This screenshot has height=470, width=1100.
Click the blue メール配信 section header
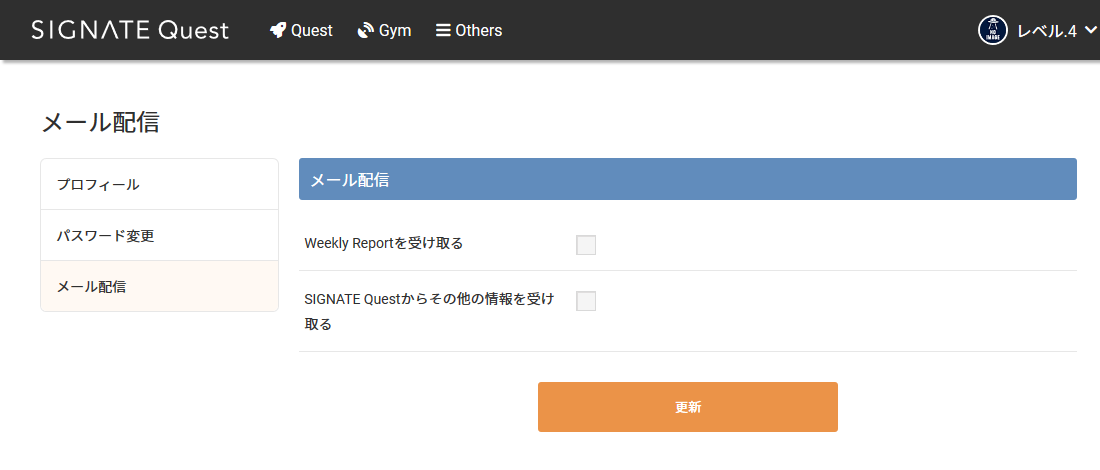[x=687, y=180]
